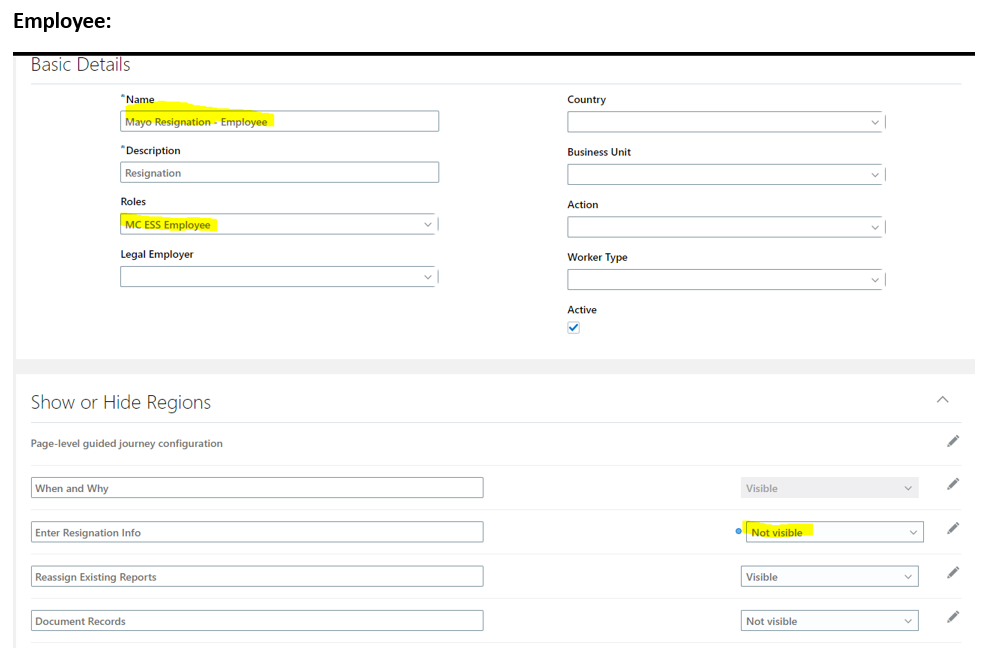The image size is (992, 648).
Task: Collapse the Show or Hide Regions section
Action: 943,399
